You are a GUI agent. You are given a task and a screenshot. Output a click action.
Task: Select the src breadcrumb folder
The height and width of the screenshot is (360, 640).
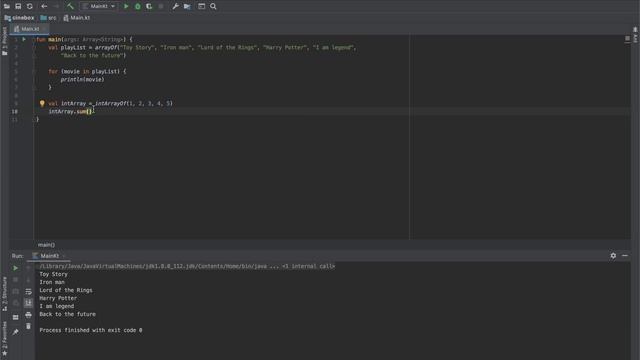(x=49, y=18)
